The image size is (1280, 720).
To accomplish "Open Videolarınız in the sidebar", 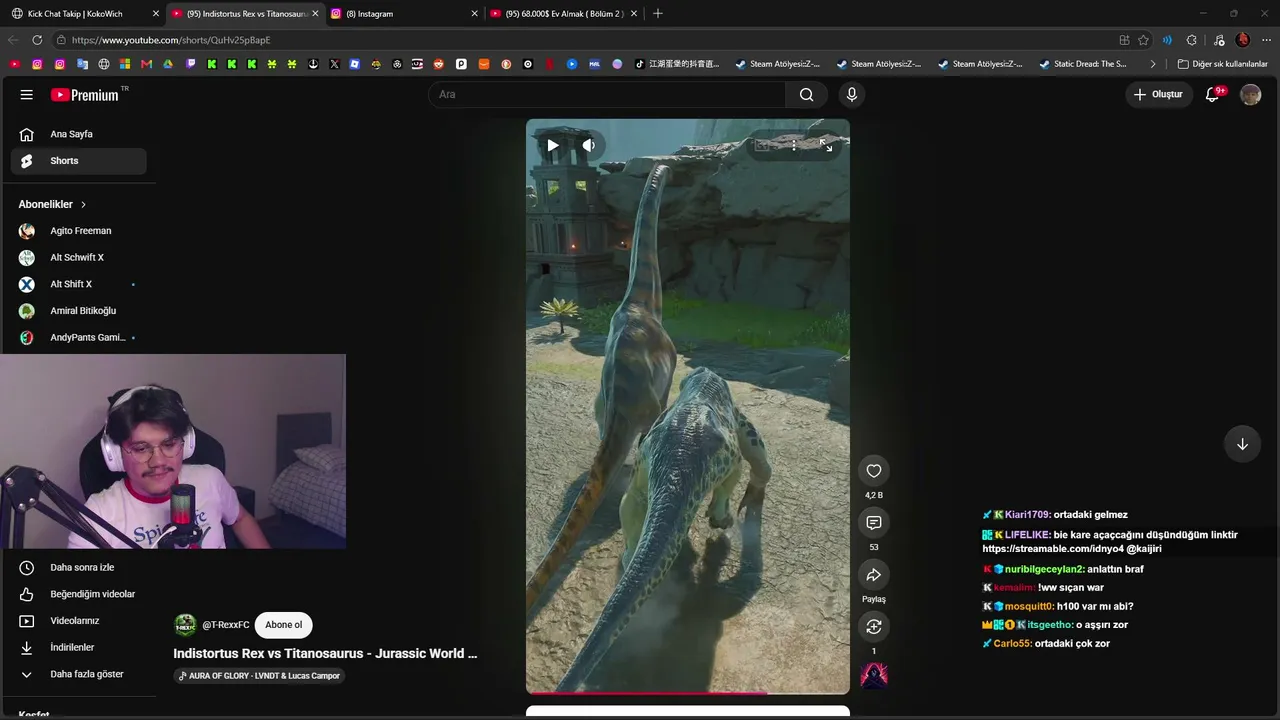I will (78, 621).
